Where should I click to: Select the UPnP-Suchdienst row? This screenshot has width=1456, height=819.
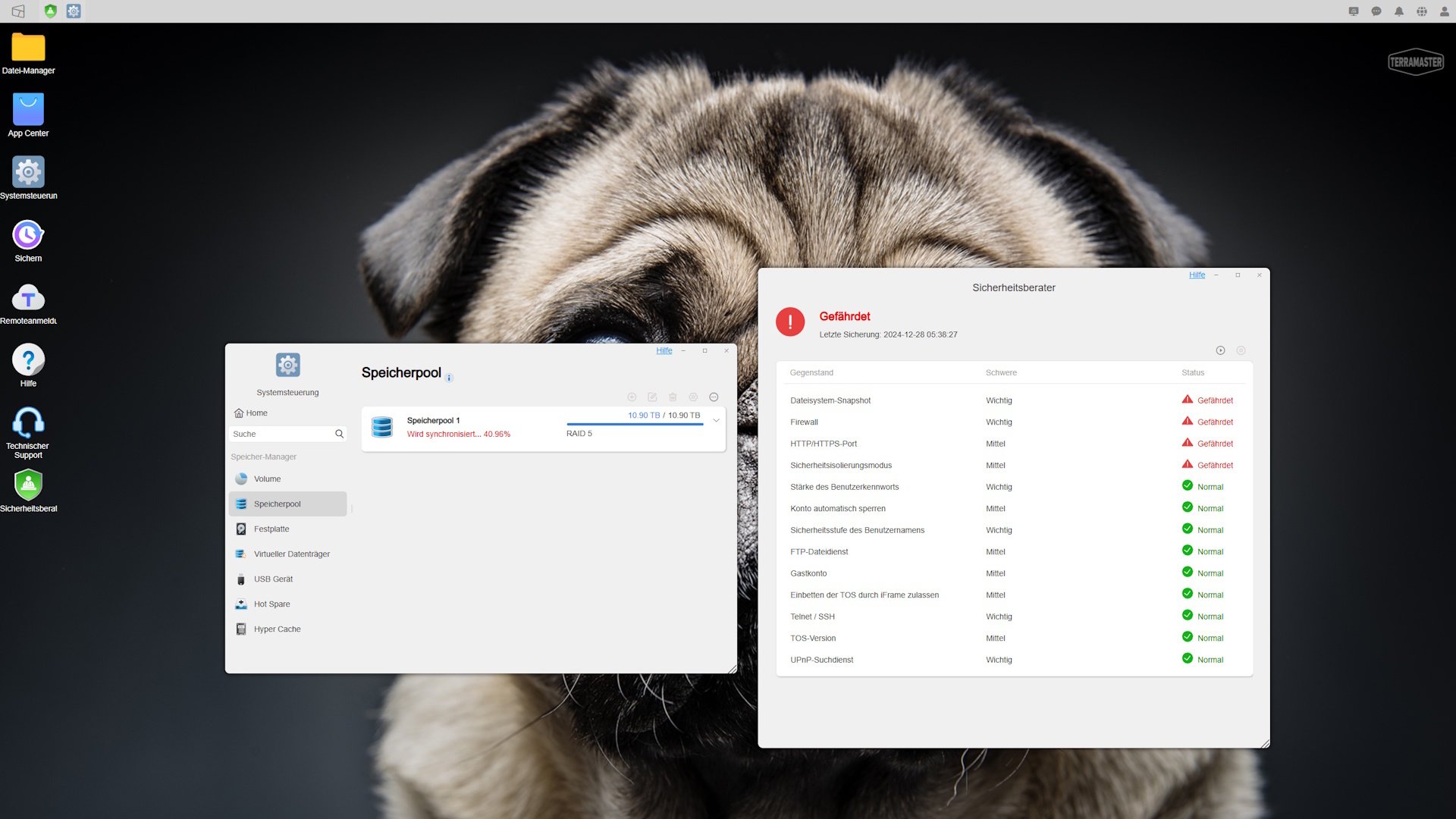tap(1014, 660)
